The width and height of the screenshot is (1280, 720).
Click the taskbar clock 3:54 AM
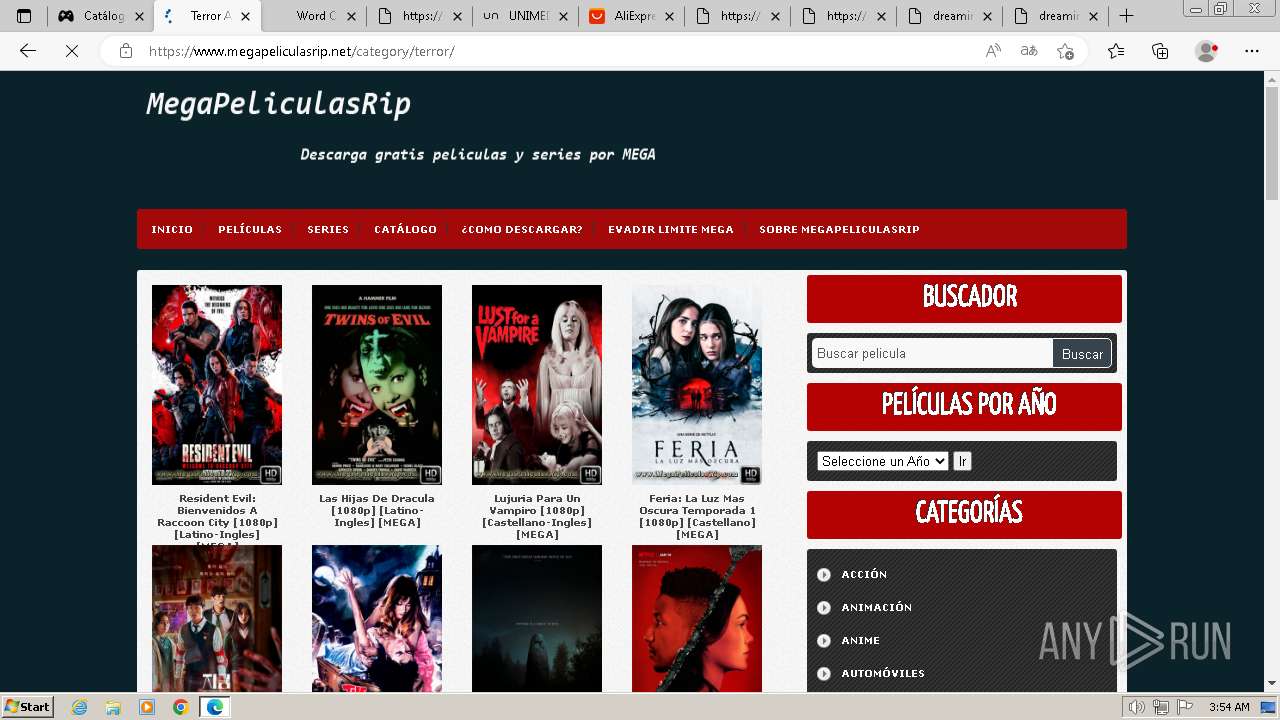[x=1229, y=707]
